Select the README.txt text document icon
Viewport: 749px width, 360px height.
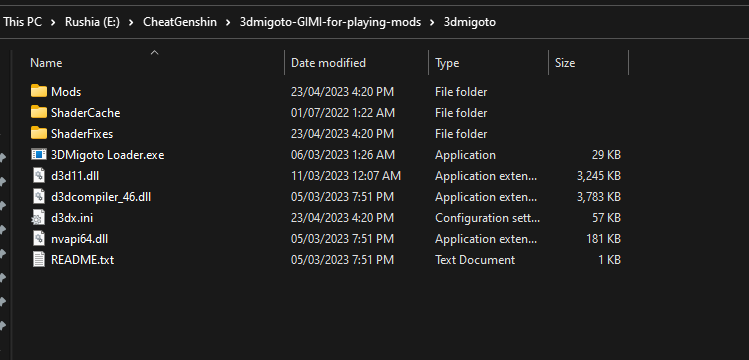(x=39, y=259)
